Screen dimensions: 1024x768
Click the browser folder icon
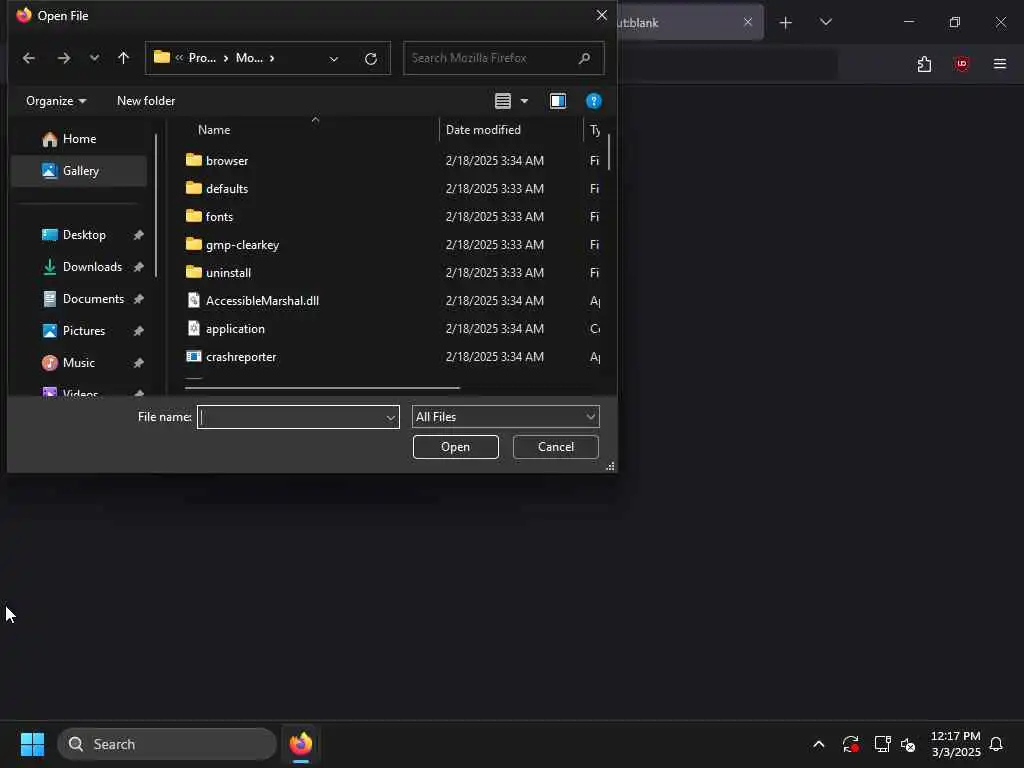(x=193, y=160)
